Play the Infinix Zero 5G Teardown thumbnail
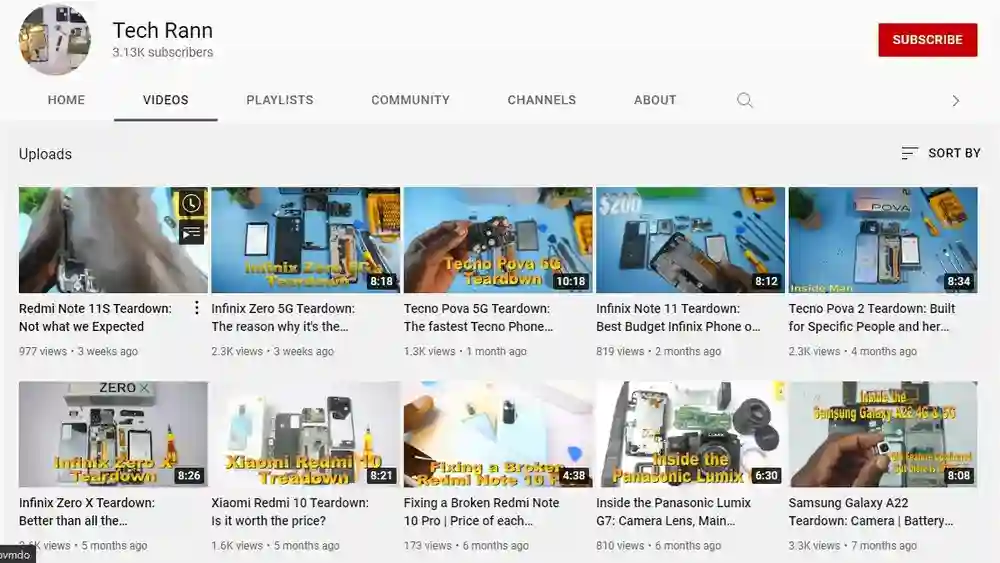This screenshot has height=563, width=1000. 305,240
